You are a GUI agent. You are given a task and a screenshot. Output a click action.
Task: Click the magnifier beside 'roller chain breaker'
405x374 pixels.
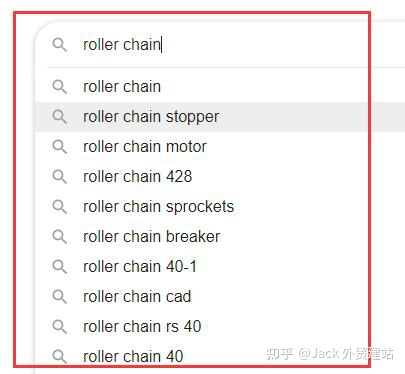60,237
